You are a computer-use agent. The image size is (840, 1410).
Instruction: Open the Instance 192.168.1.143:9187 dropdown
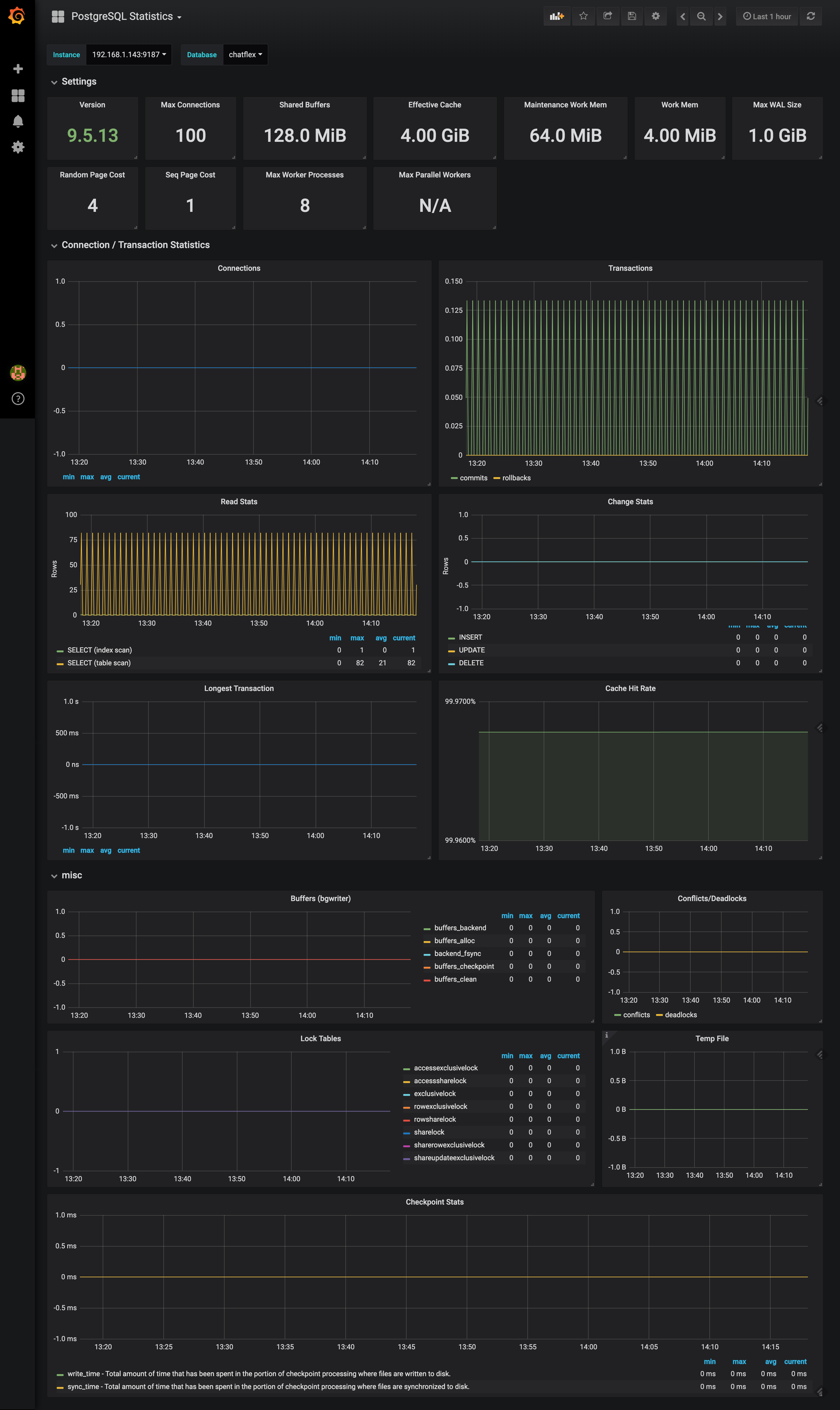(x=129, y=54)
